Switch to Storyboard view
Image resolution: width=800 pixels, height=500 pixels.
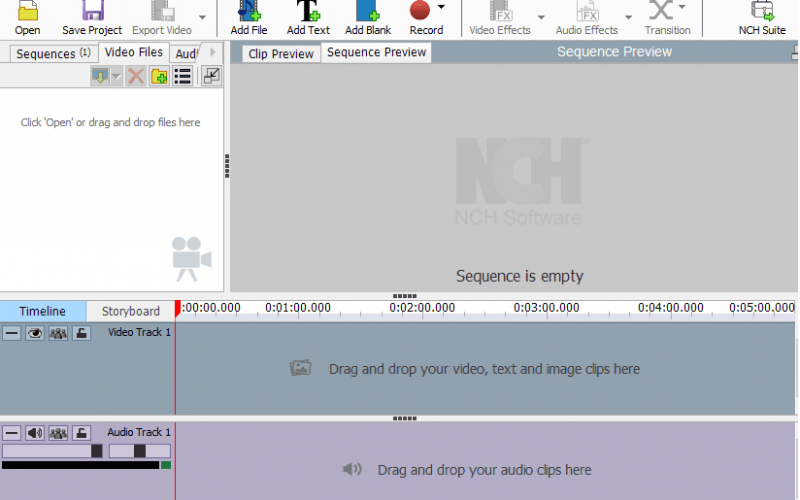pos(131,311)
